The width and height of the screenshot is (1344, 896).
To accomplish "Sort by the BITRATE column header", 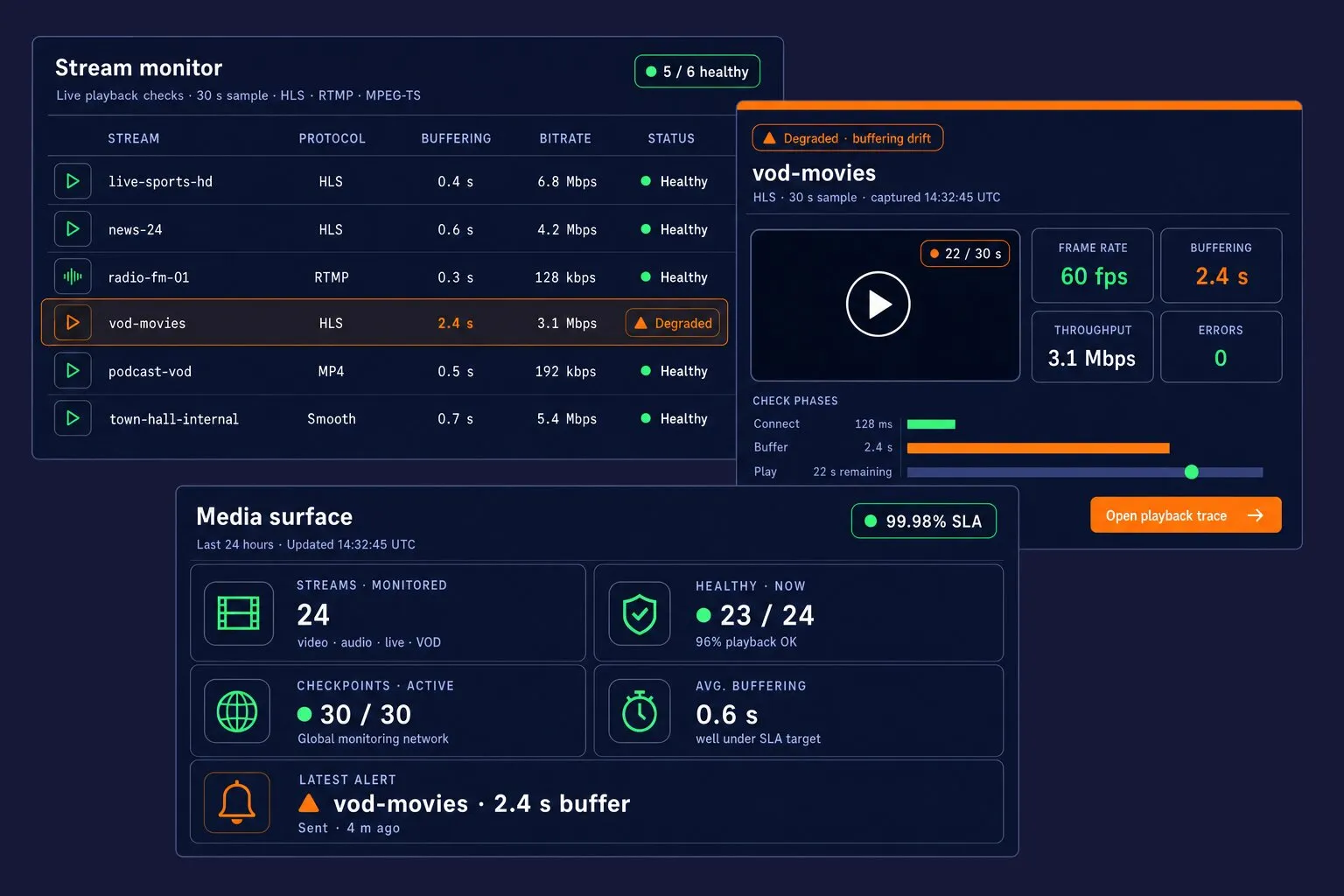I will click(x=565, y=138).
